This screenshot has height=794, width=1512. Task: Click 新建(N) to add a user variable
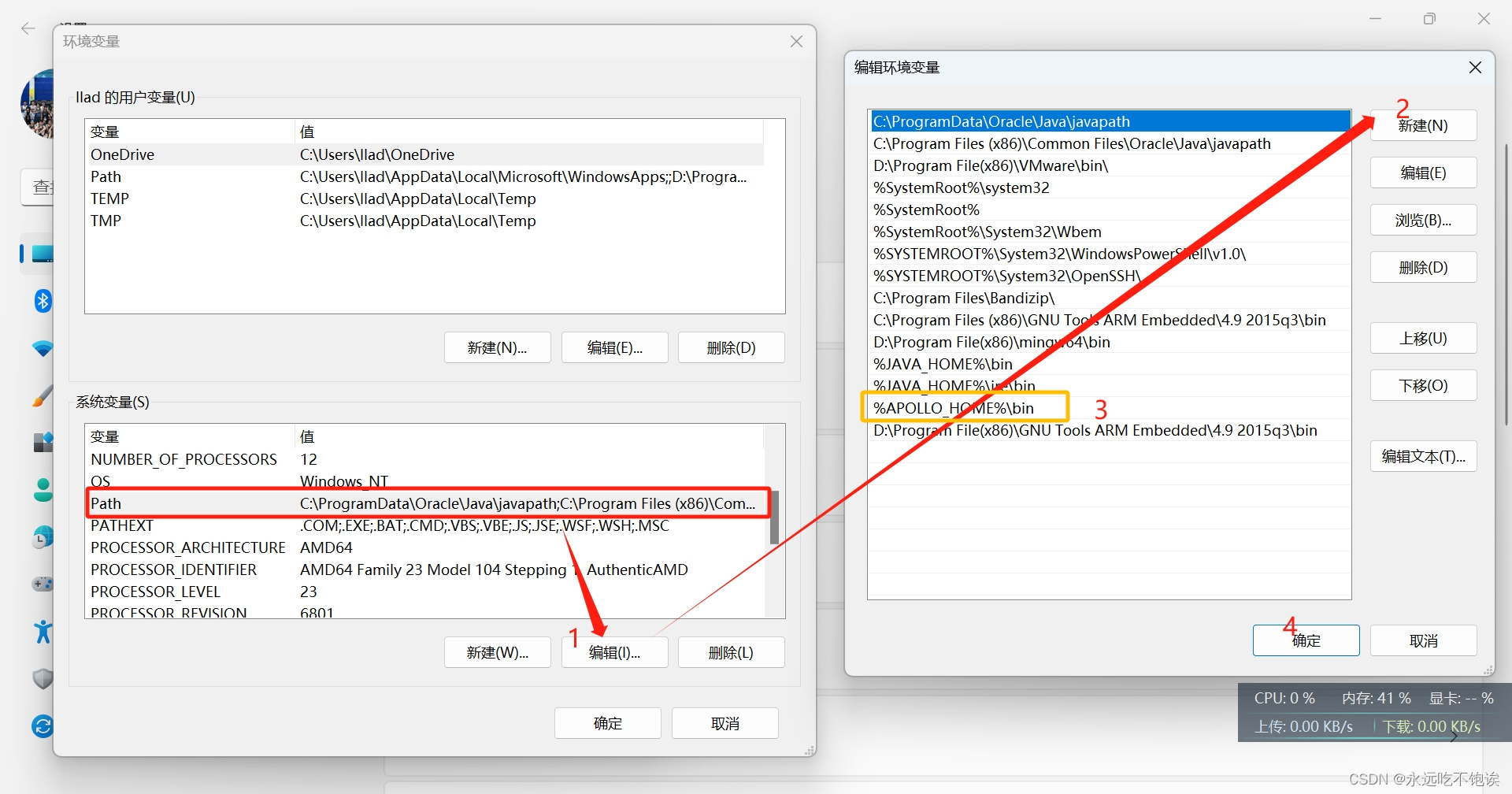click(x=497, y=347)
